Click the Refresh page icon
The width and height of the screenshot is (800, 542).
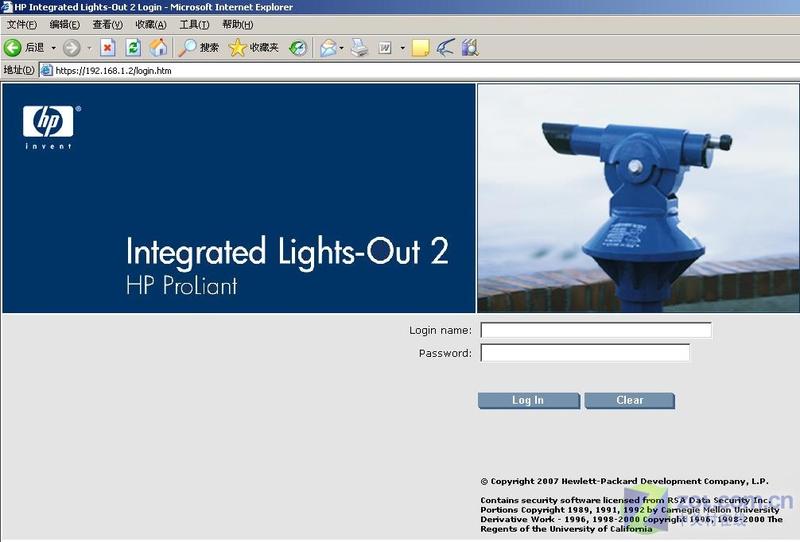[133, 48]
